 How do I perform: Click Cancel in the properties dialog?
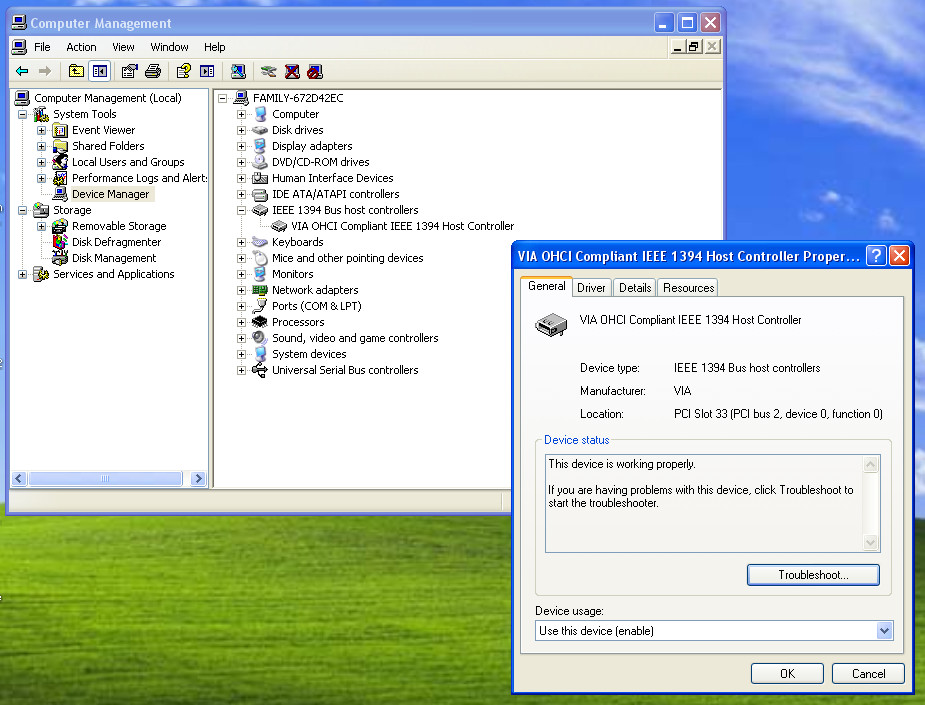point(868,674)
